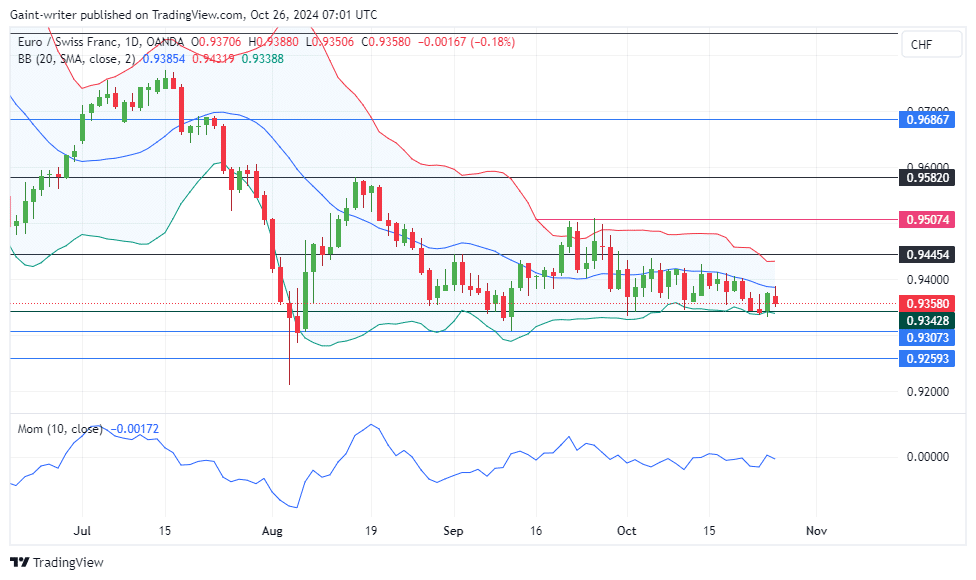Click the TradingView logo at bottom left
Viewport: 976px width, 580px height.
pos(57,563)
